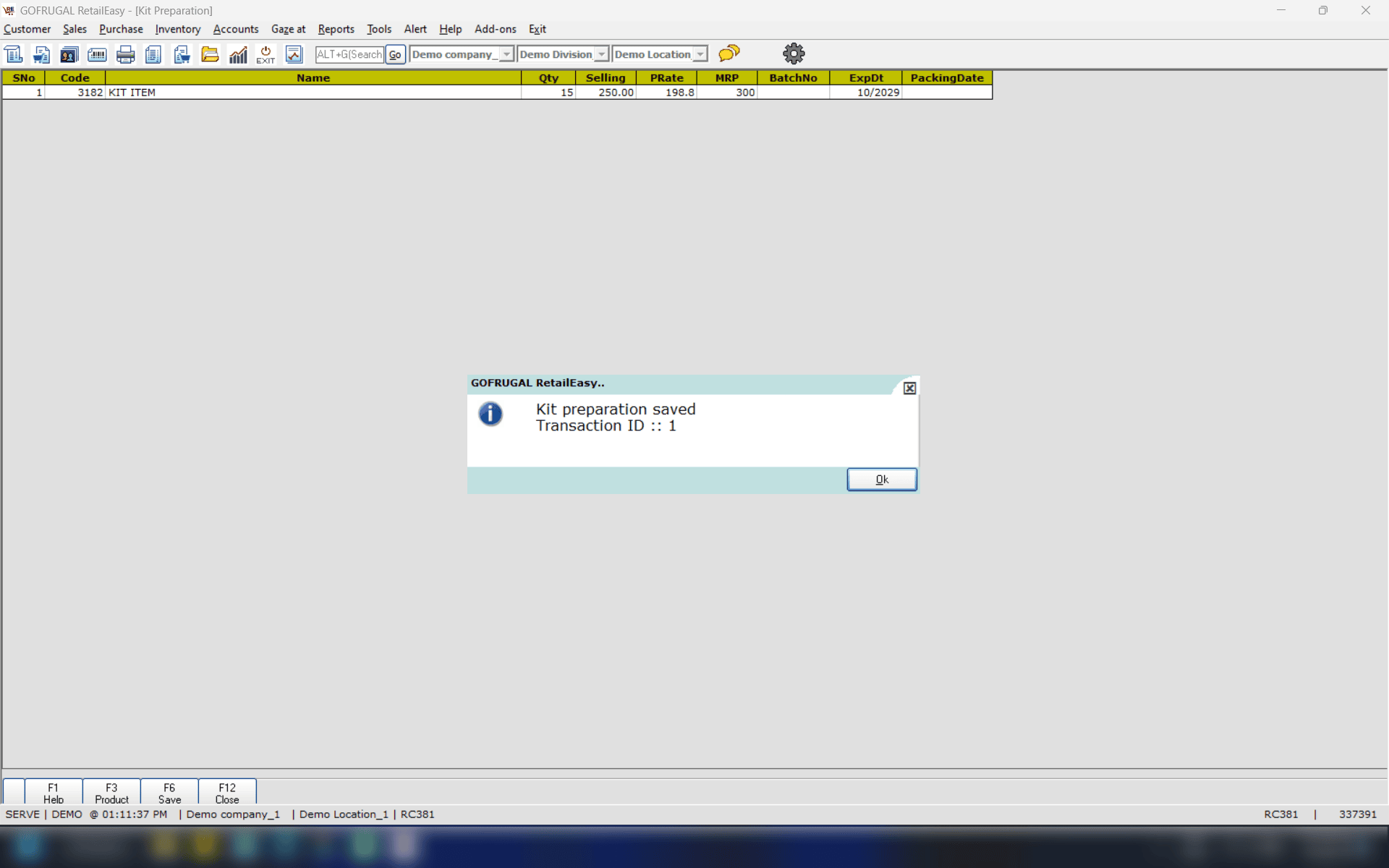Open the Reports menu

(336, 29)
